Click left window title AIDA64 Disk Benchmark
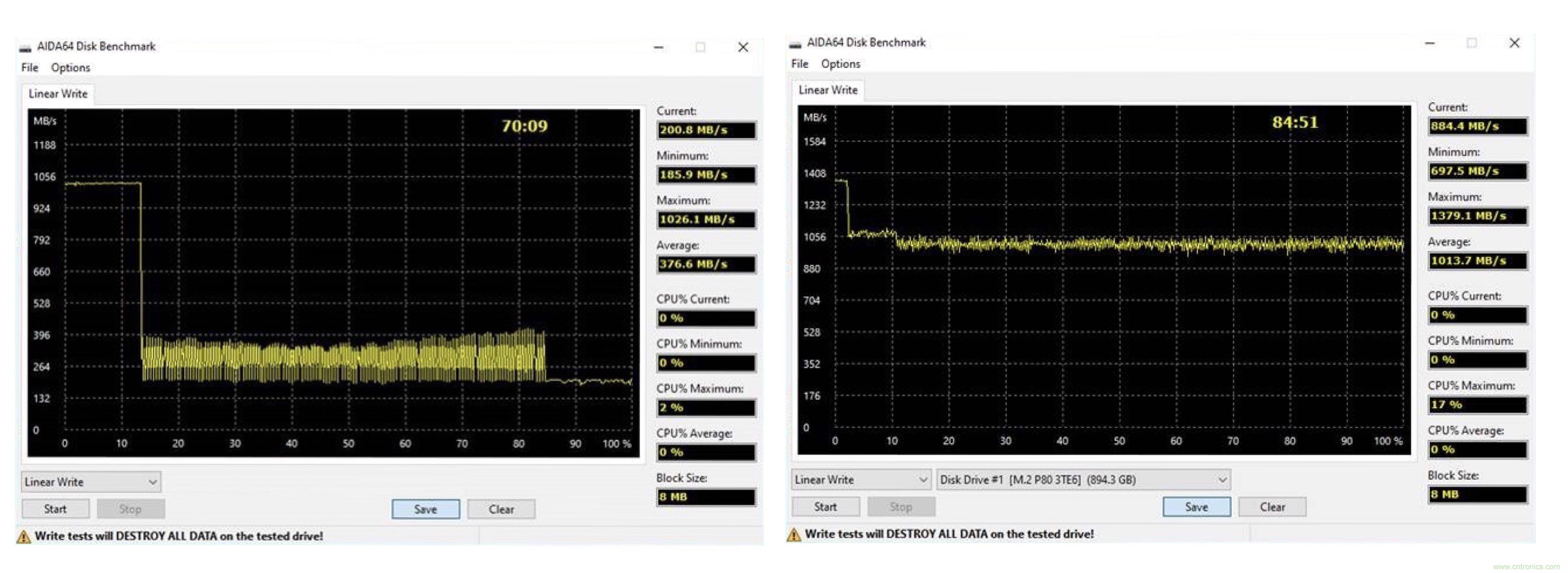Viewport: 1568px width, 573px height. 96,47
